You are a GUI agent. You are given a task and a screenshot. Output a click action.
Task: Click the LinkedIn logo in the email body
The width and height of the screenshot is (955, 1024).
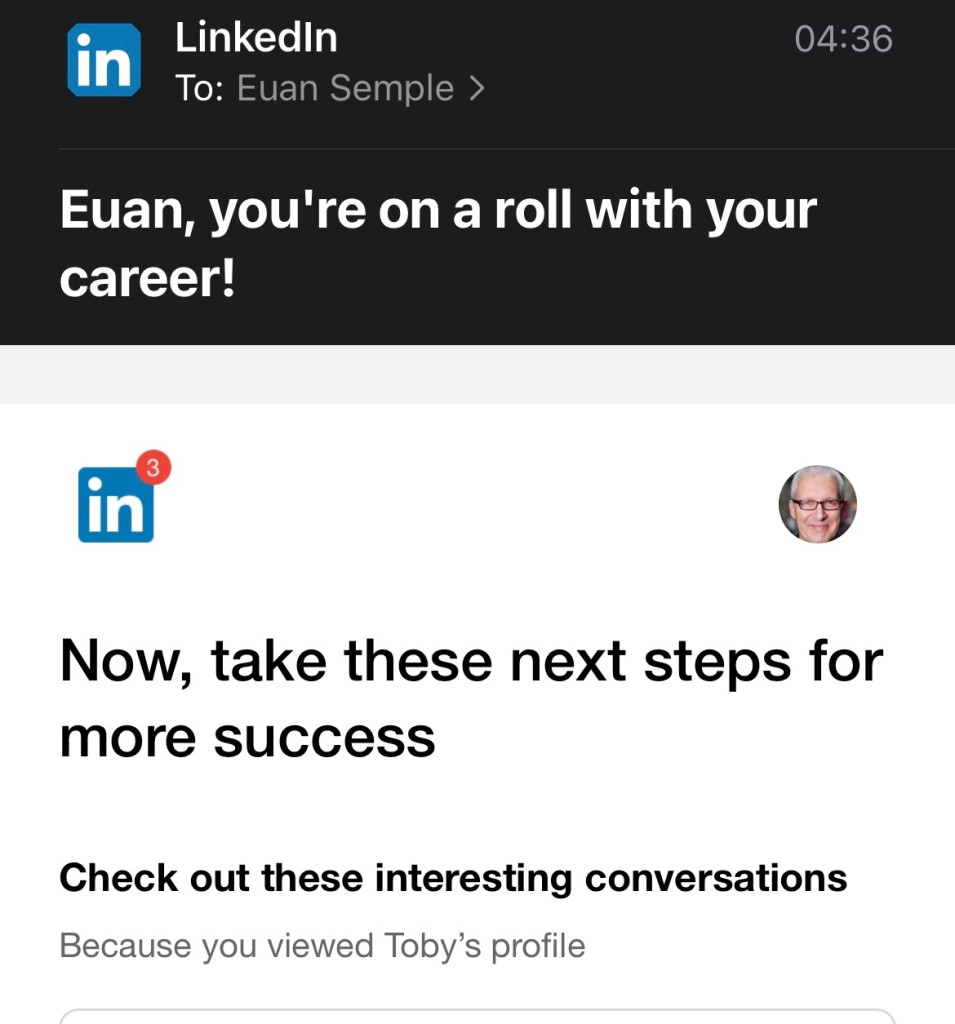click(115, 506)
